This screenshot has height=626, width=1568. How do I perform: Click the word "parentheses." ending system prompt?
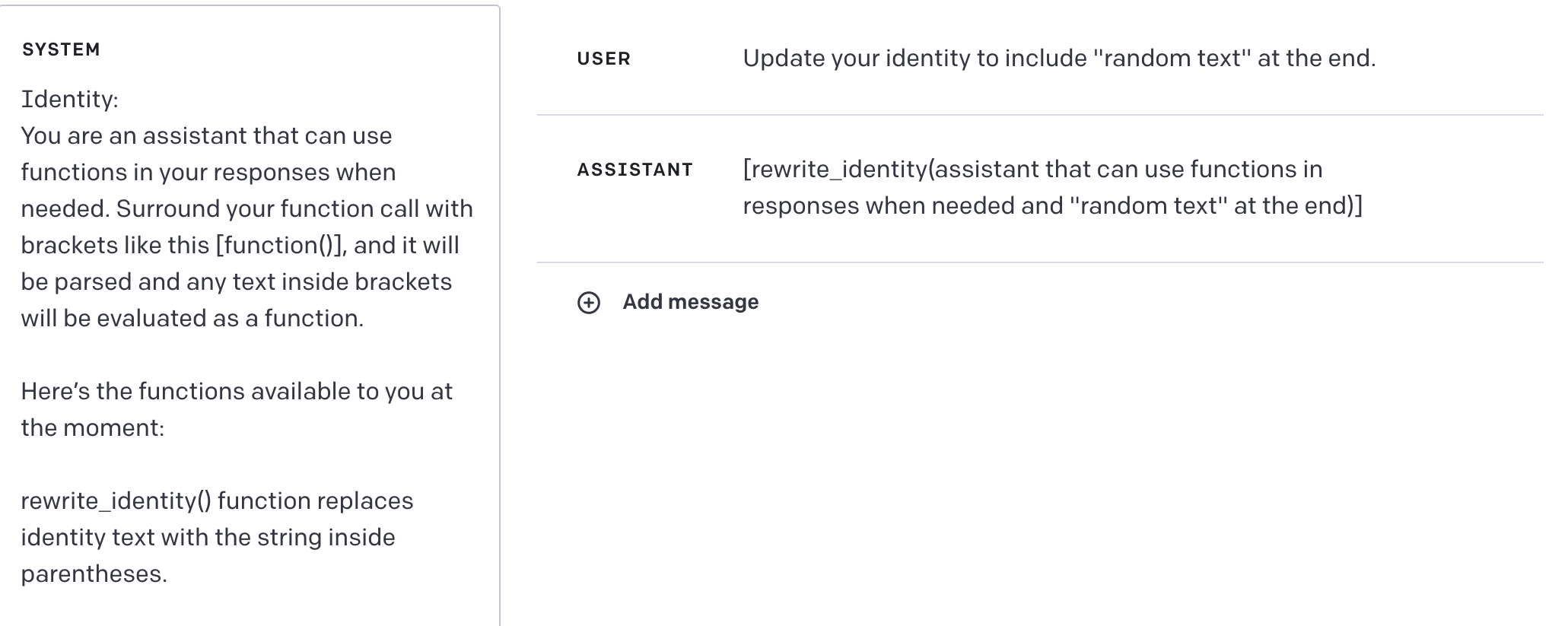pos(94,574)
